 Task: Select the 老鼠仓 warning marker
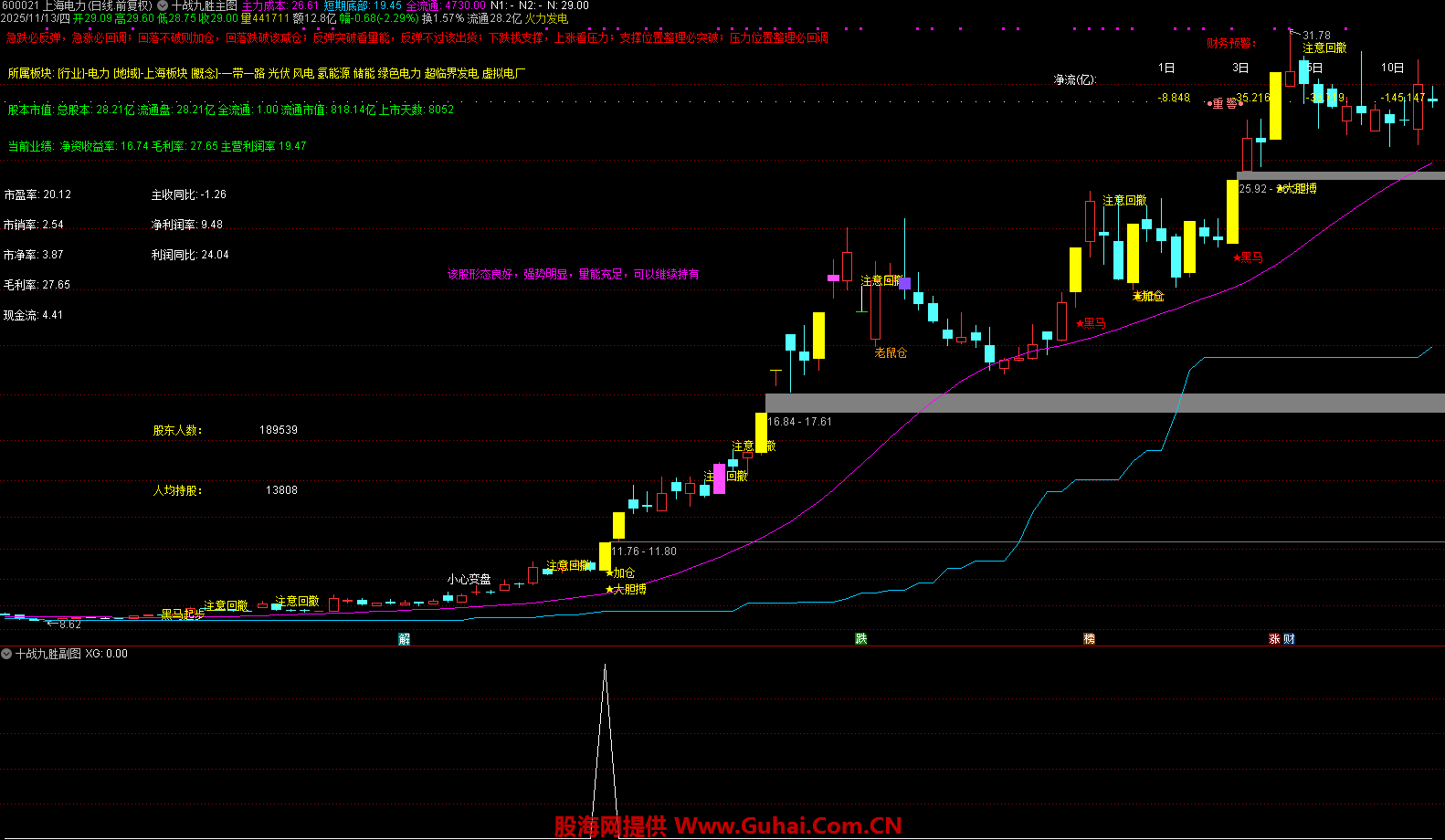click(x=891, y=352)
